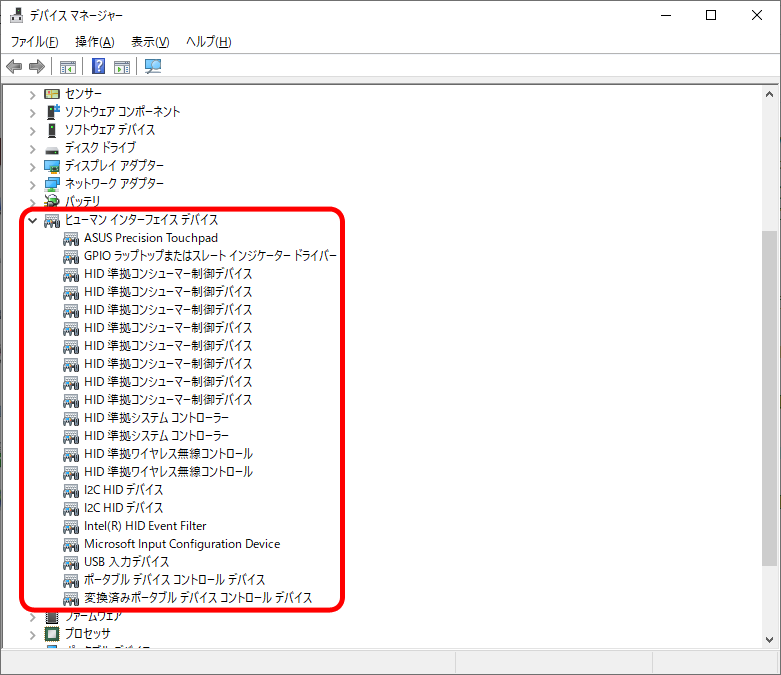This screenshot has width=781, height=675.
Task: Expand the ファームウェア category
Action: (32, 617)
